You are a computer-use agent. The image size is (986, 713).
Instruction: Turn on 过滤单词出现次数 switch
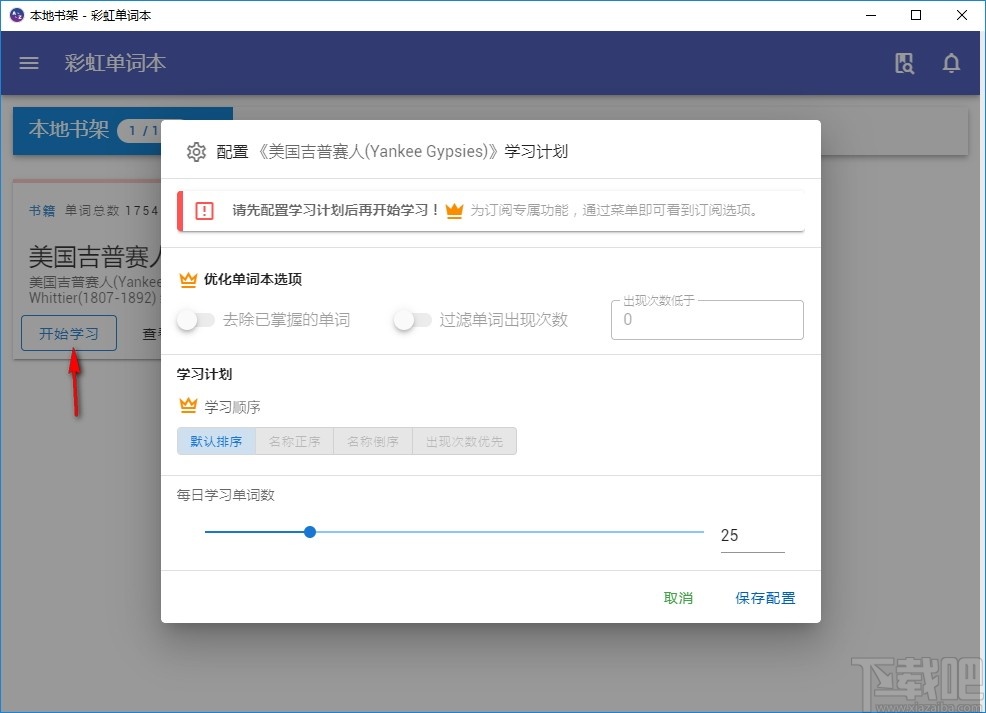click(x=411, y=318)
